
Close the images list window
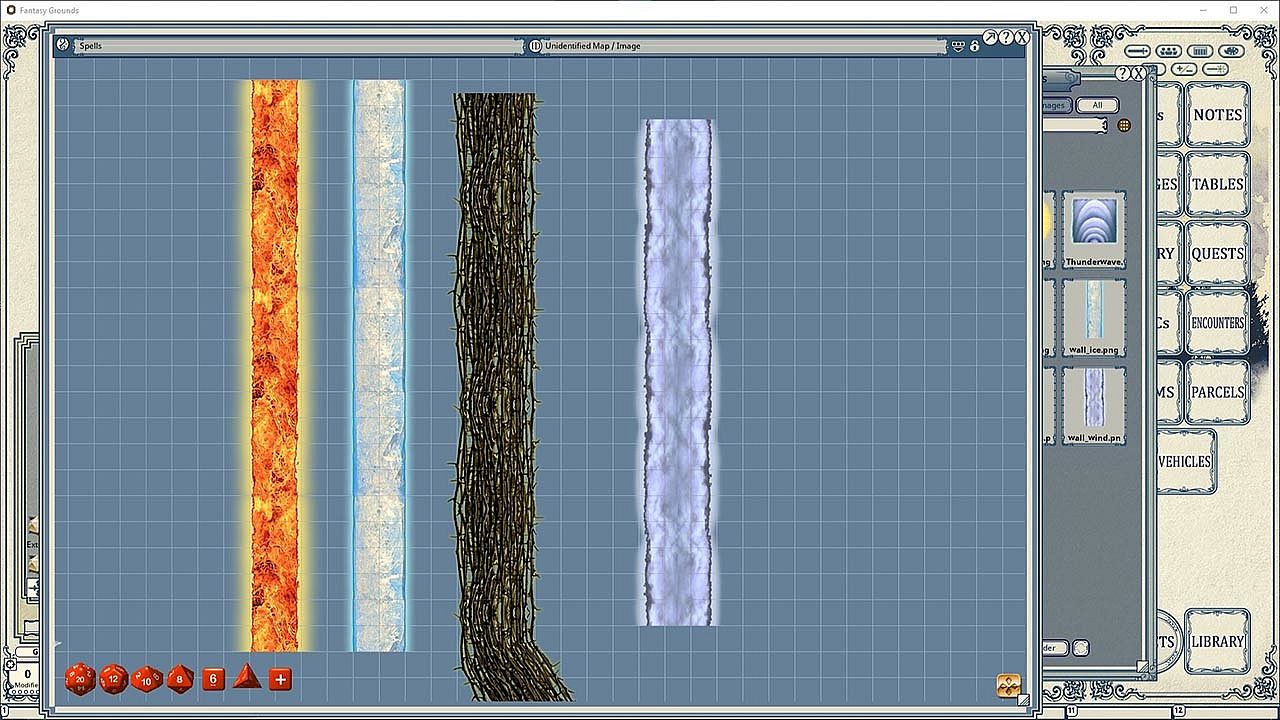[x=1139, y=74]
